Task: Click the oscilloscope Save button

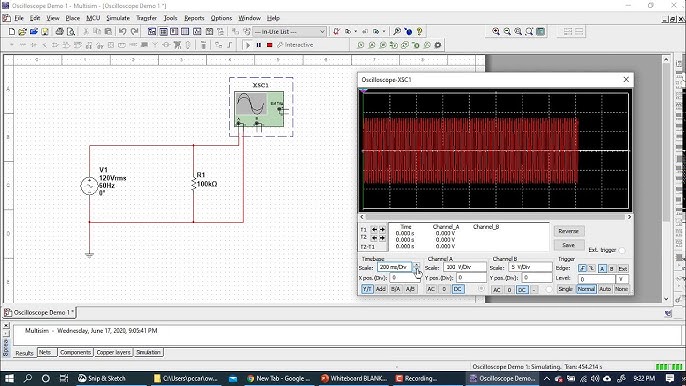Action: click(568, 245)
